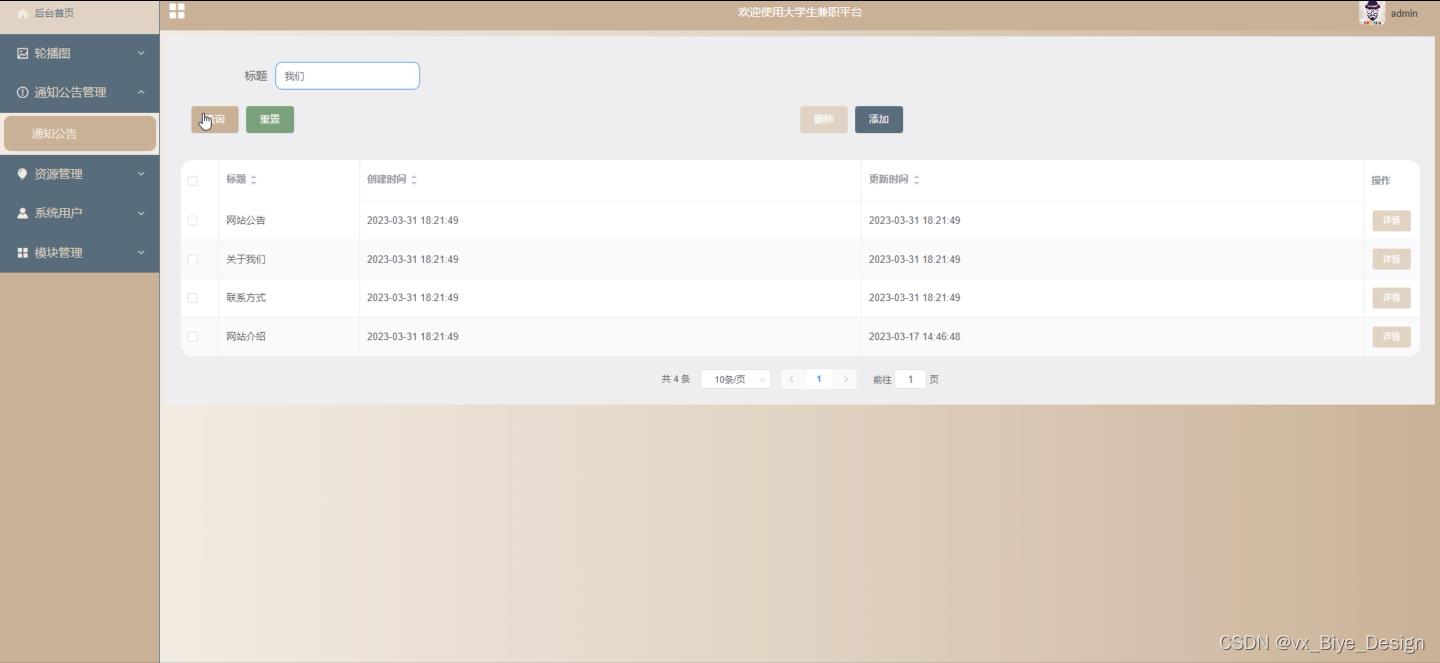
Task: Click the 模块管理 grid icon
Action: coord(23,253)
